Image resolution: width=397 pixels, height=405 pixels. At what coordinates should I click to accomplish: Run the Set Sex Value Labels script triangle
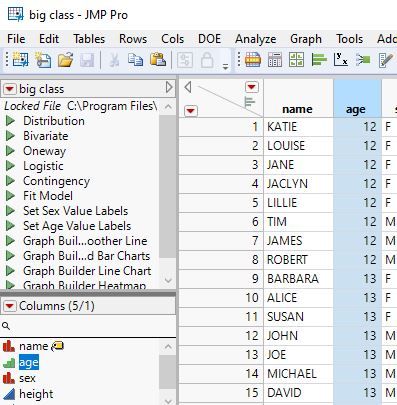point(10,211)
